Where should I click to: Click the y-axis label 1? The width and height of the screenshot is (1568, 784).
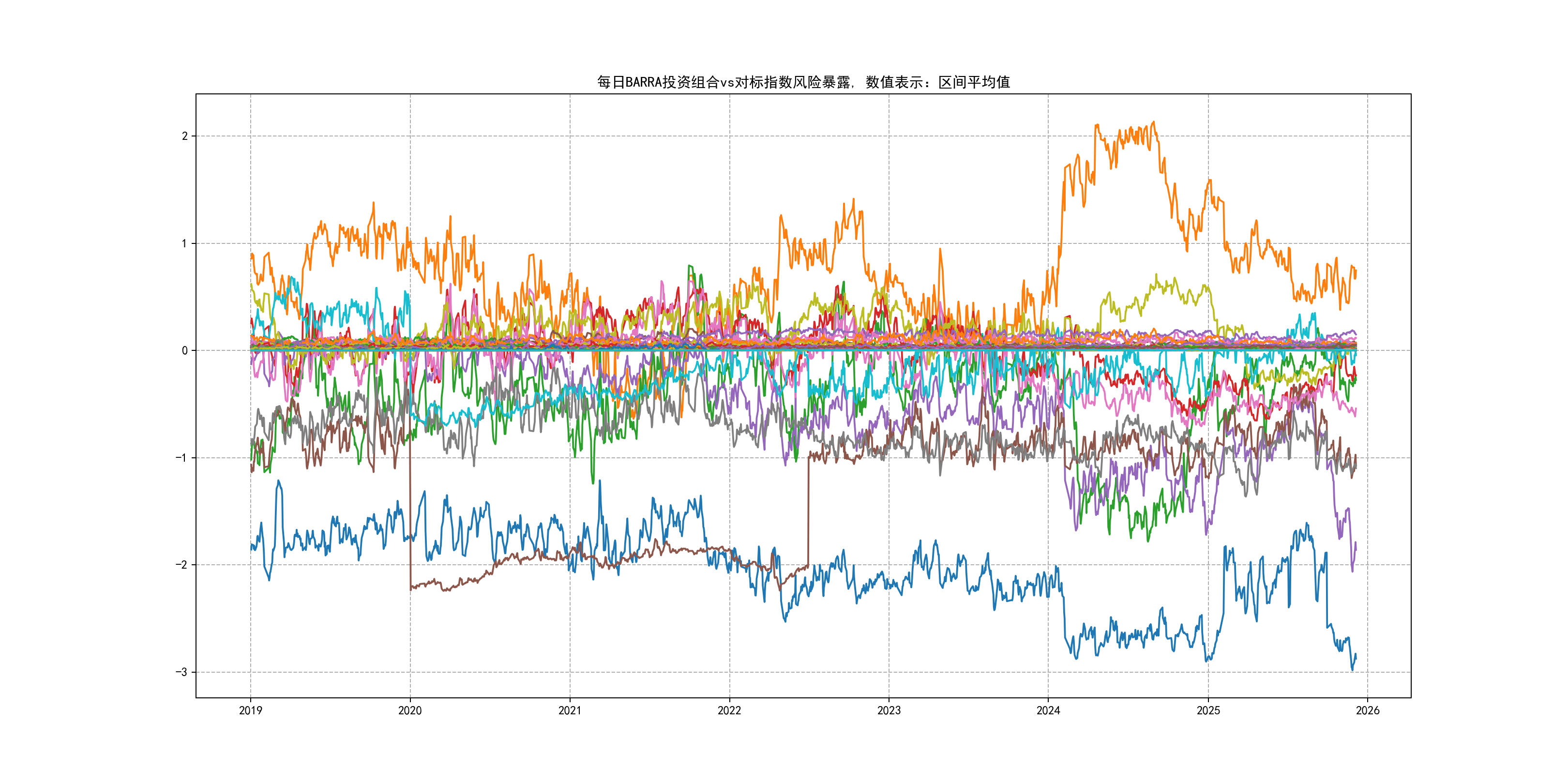coord(184,243)
